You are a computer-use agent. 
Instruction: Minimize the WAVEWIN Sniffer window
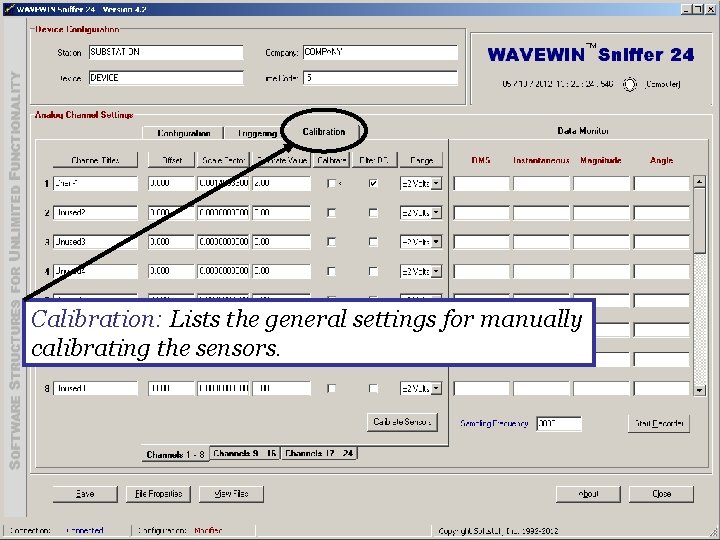pyautogui.click(x=687, y=9)
